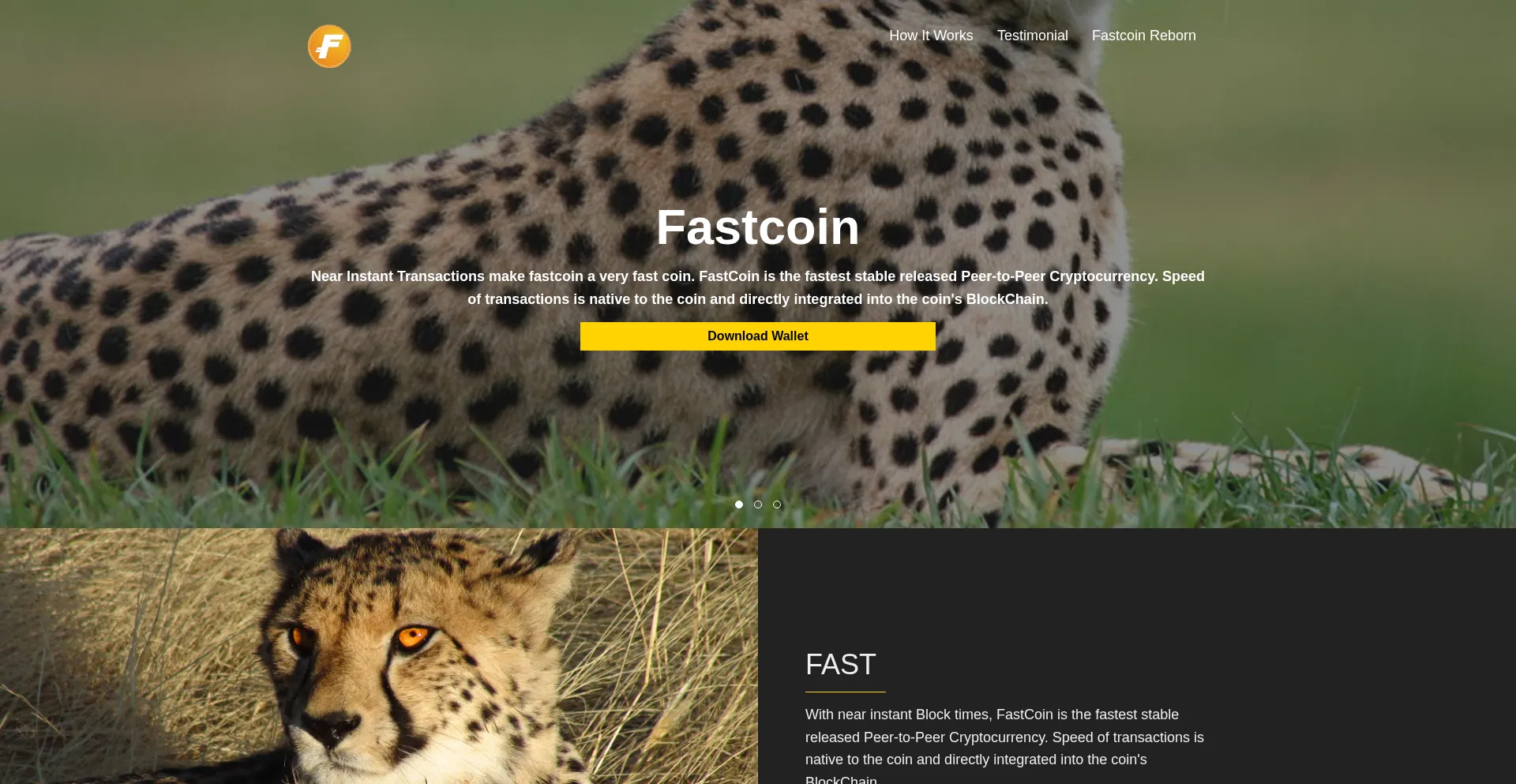The height and width of the screenshot is (784, 1516).
Task: Select the first filled carousel dot
Action: (x=739, y=505)
